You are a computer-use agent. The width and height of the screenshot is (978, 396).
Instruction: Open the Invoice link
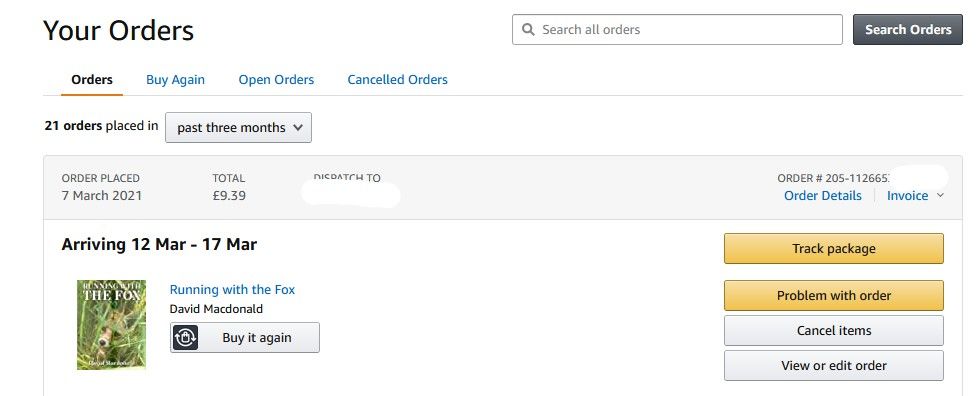coord(908,196)
